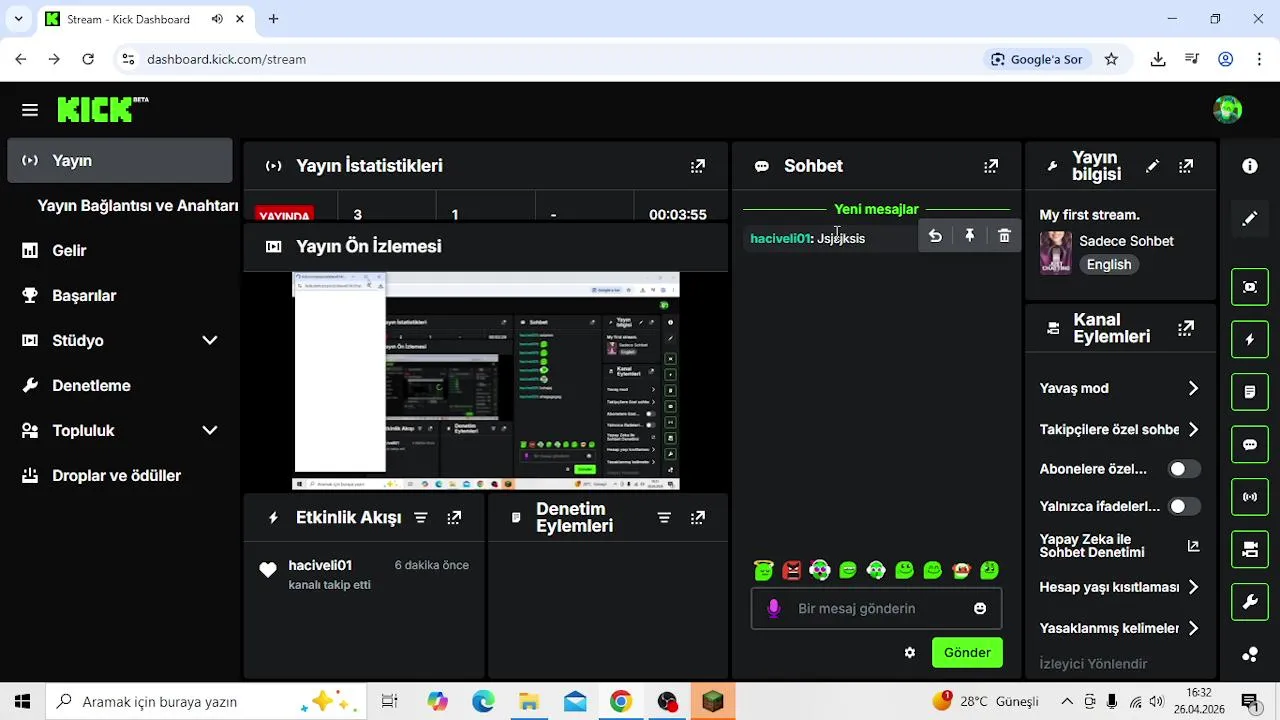Click the Windows search box

point(205,702)
